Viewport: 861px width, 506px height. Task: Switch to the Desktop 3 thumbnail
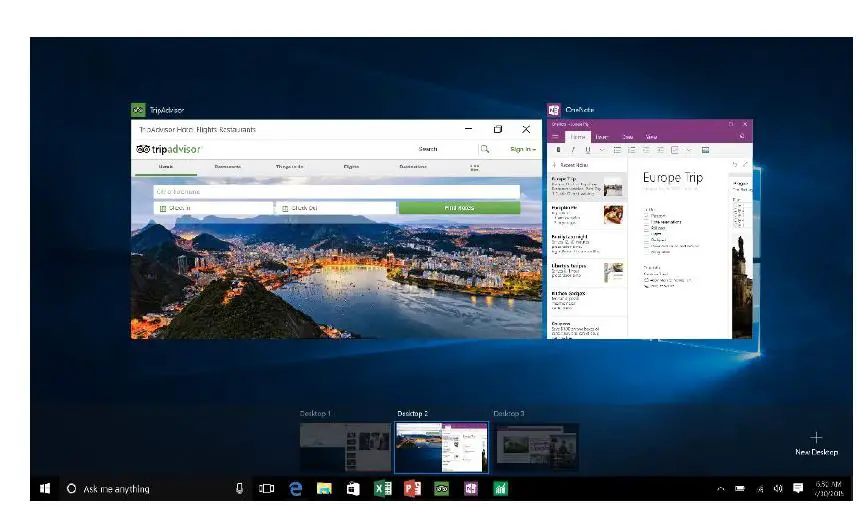[x=537, y=447]
